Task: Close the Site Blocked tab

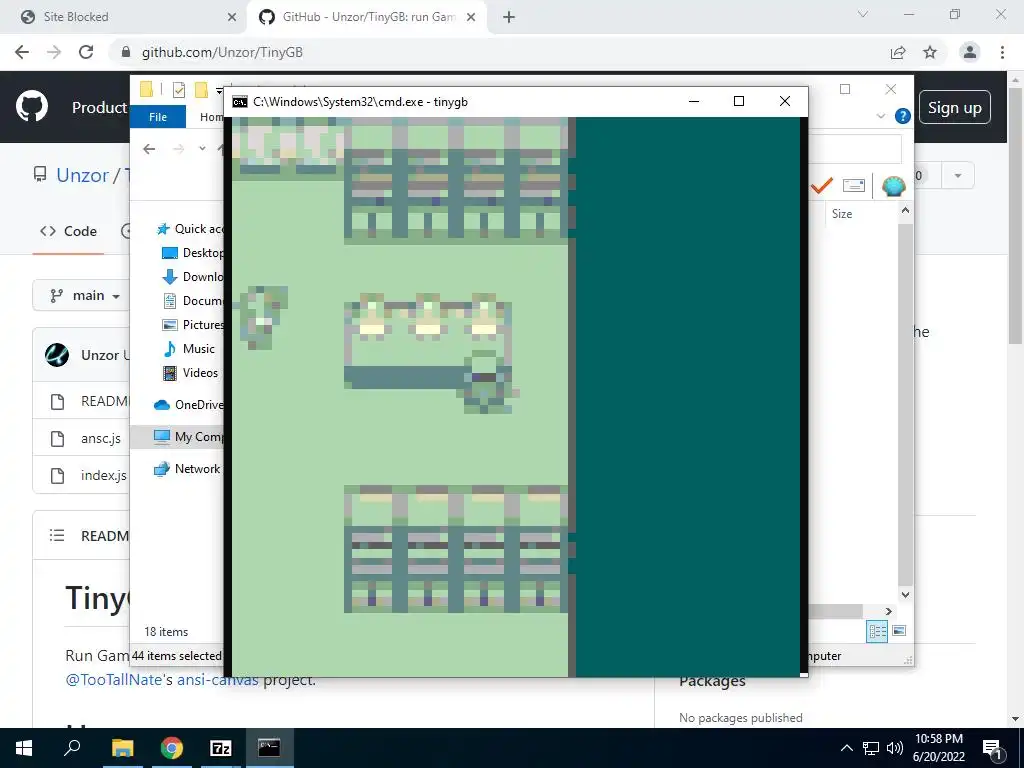Action: pyautogui.click(x=232, y=17)
